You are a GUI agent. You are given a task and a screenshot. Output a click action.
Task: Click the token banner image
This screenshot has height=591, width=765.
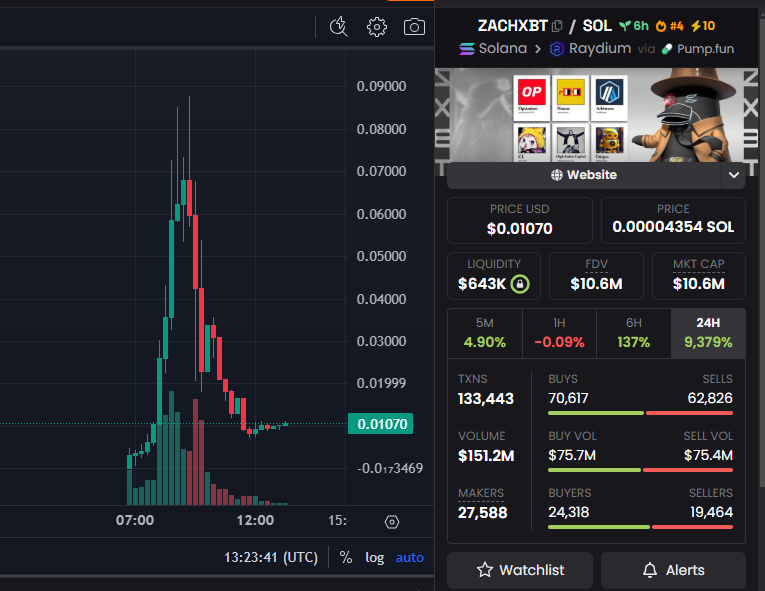(597, 115)
